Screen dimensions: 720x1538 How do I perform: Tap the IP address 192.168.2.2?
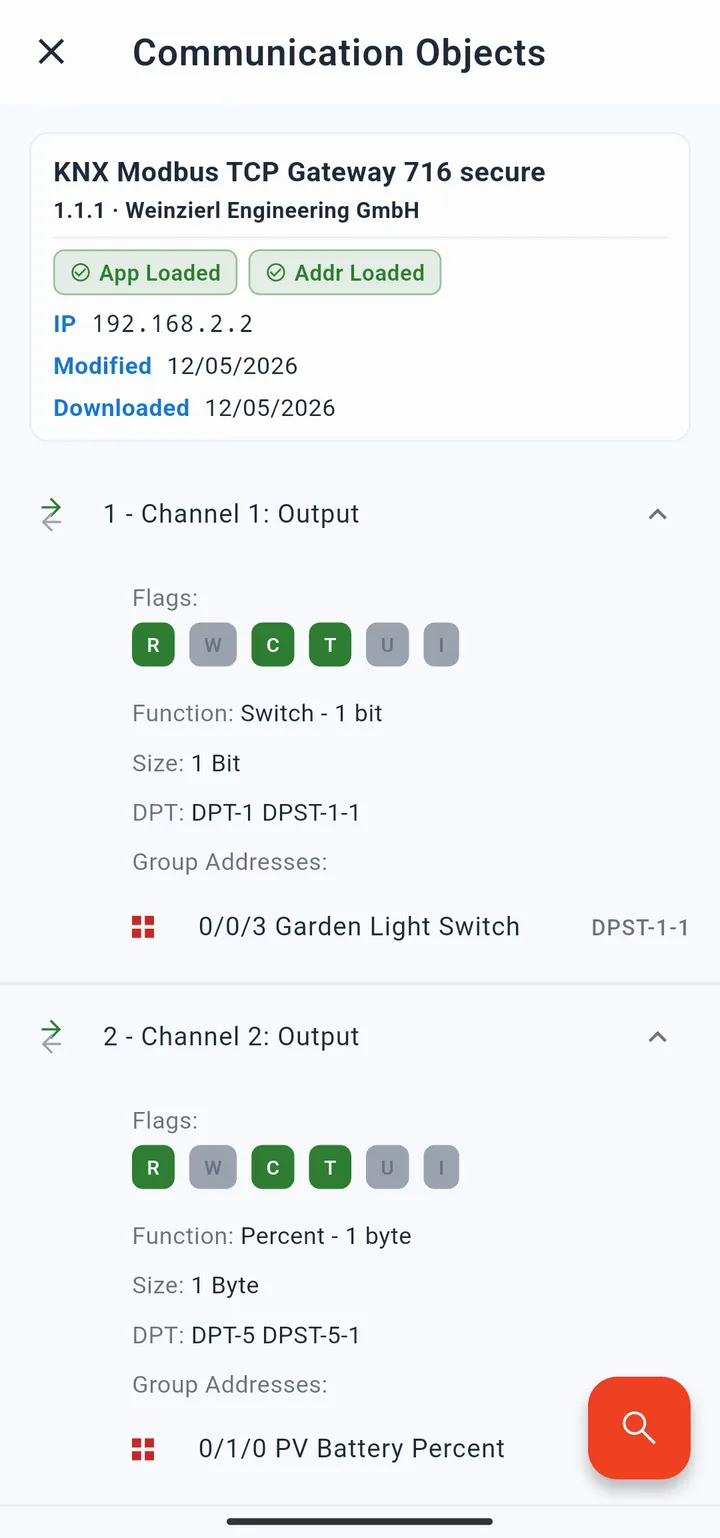[172, 324]
